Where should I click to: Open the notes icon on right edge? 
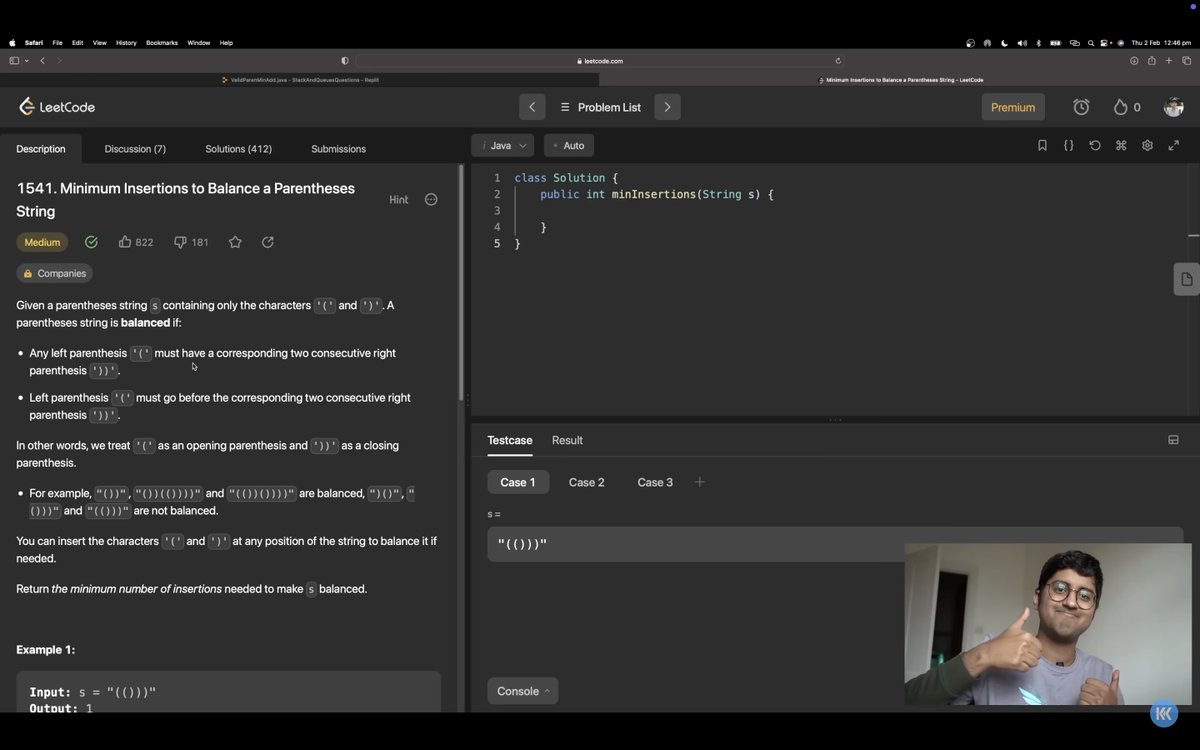tap(1186, 279)
